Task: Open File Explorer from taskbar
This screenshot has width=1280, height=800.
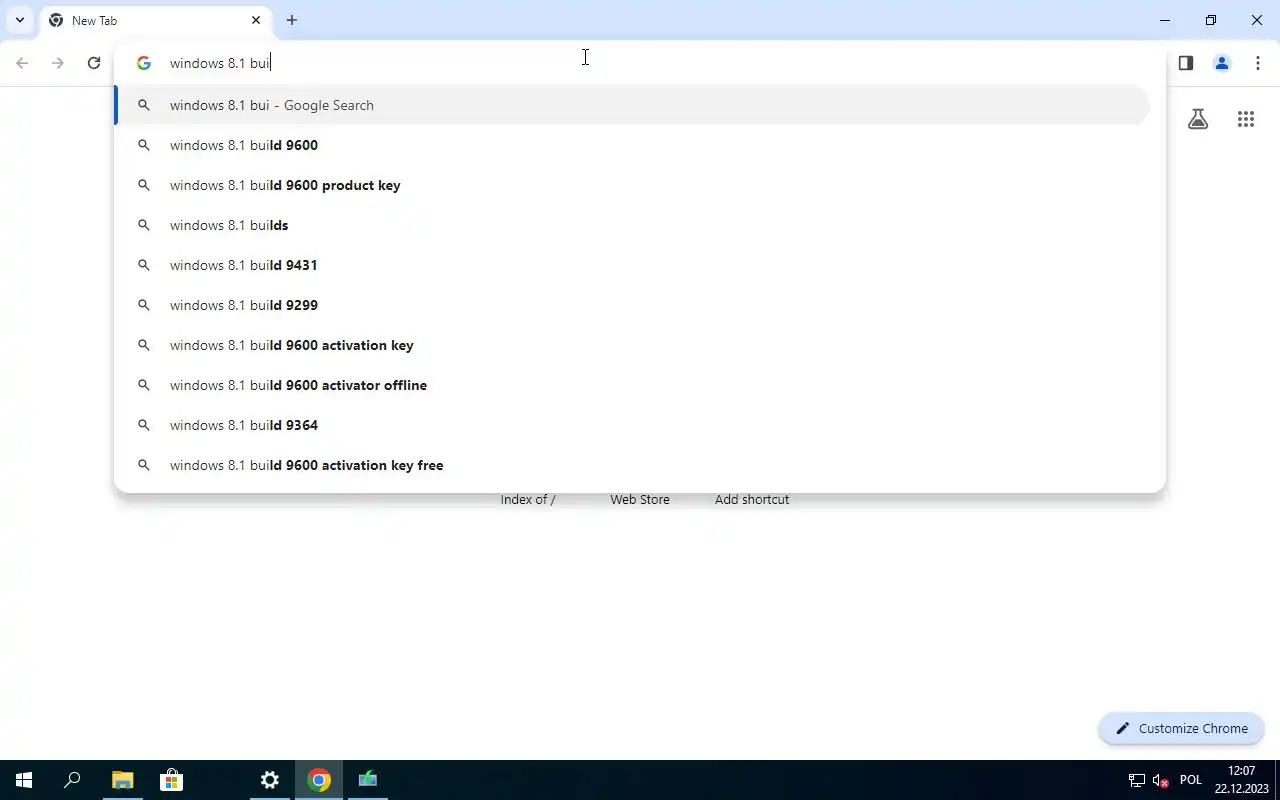Action: (122, 780)
